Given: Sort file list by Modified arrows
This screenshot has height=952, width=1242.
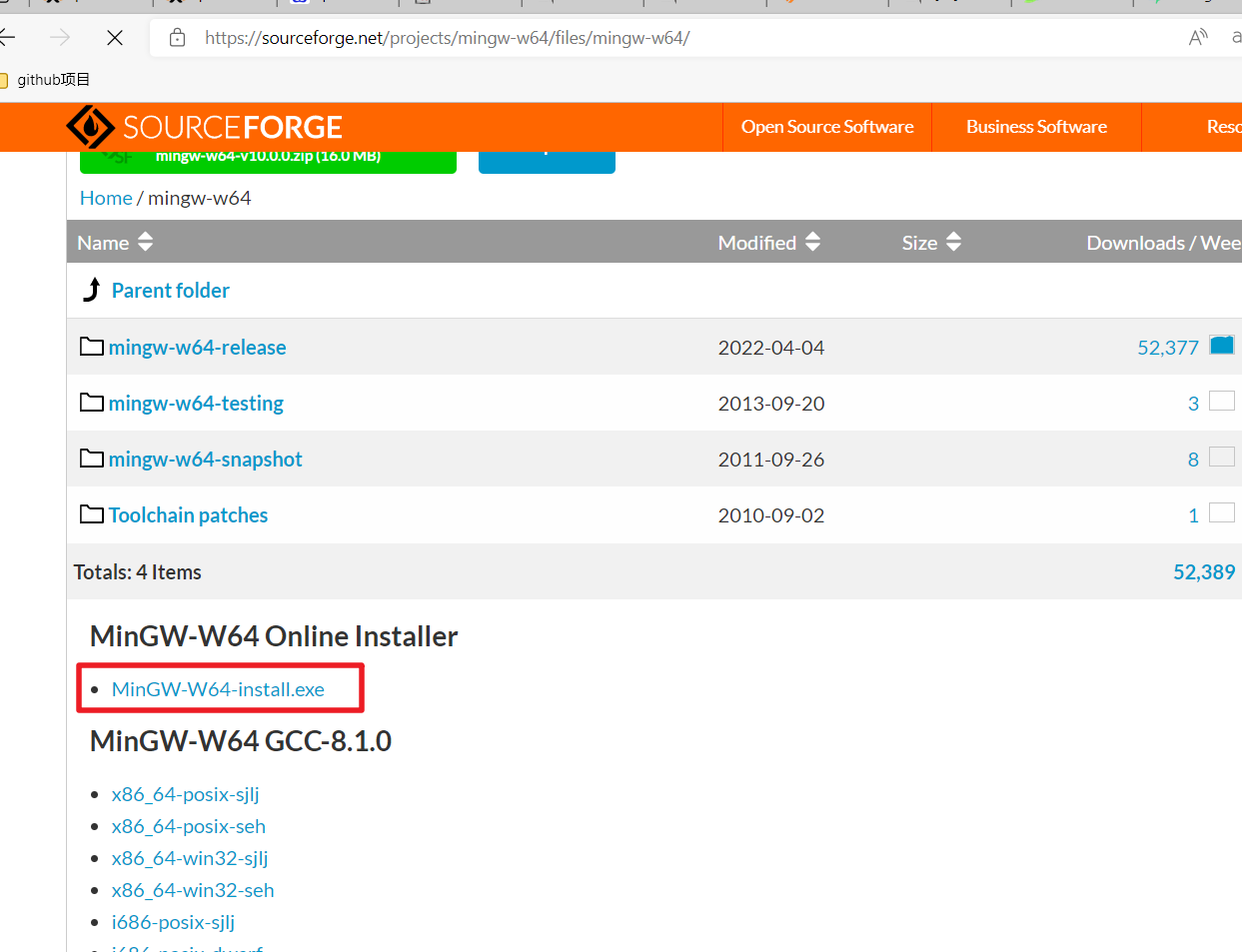Looking at the screenshot, I should pyautogui.click(x=812, y=242).
